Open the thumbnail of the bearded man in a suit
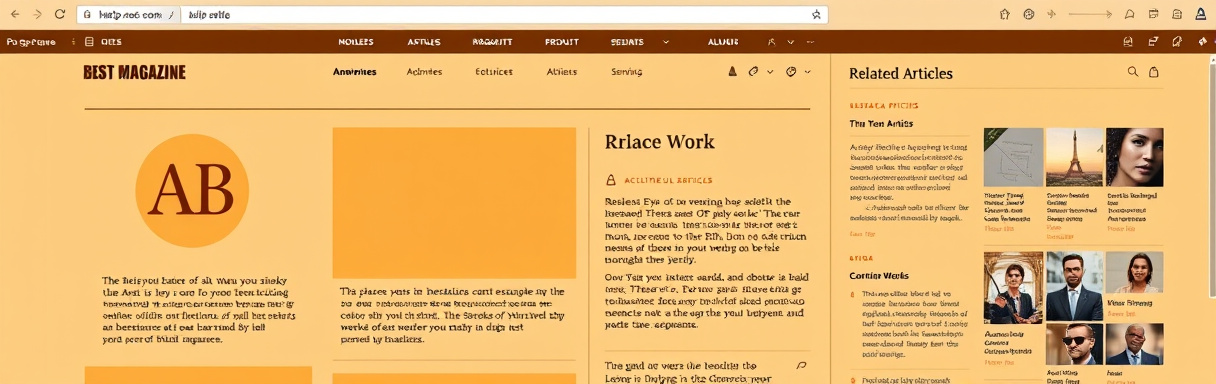1216x384 pixels. coord(1074,286)
